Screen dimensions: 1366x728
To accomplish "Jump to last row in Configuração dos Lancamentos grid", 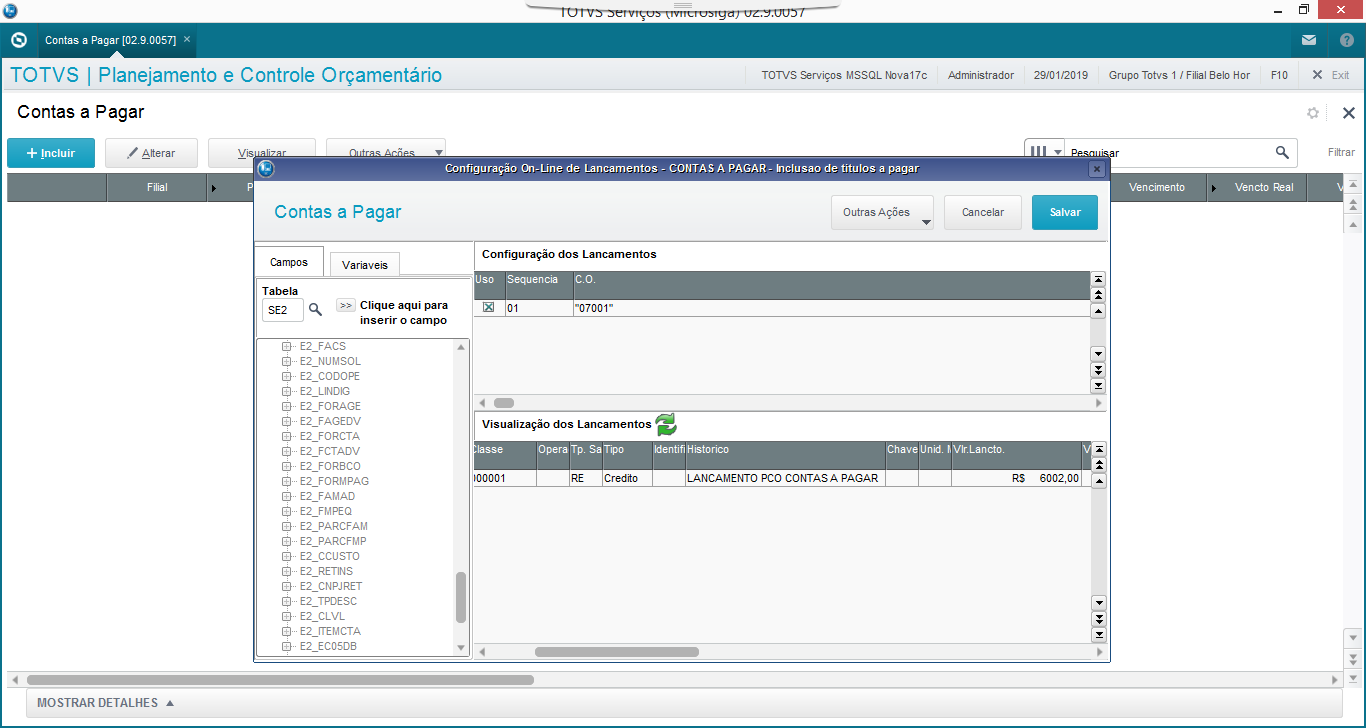I will [x=1098, y=385].
